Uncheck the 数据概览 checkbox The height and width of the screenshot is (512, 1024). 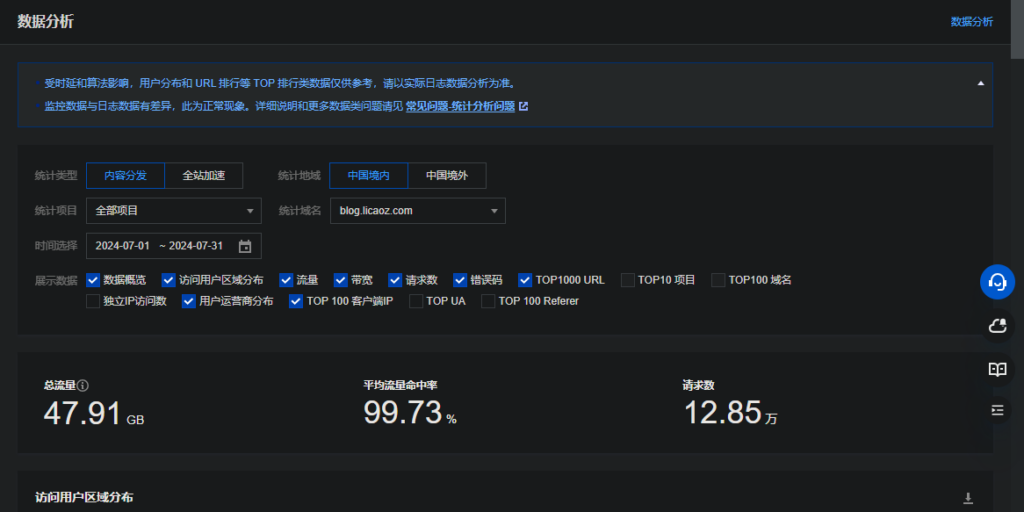93,280
